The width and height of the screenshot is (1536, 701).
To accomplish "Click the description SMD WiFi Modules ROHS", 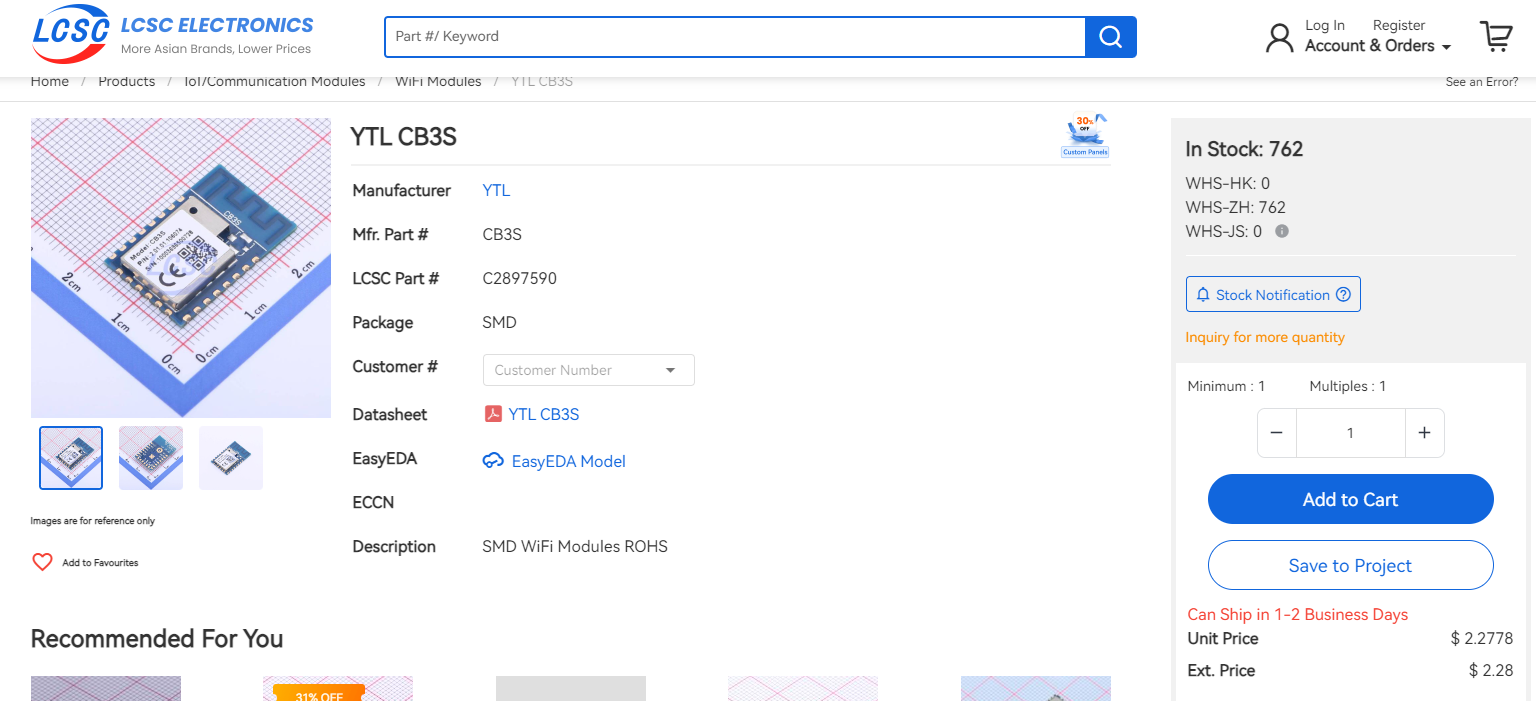I will click(x=575, y=546).
